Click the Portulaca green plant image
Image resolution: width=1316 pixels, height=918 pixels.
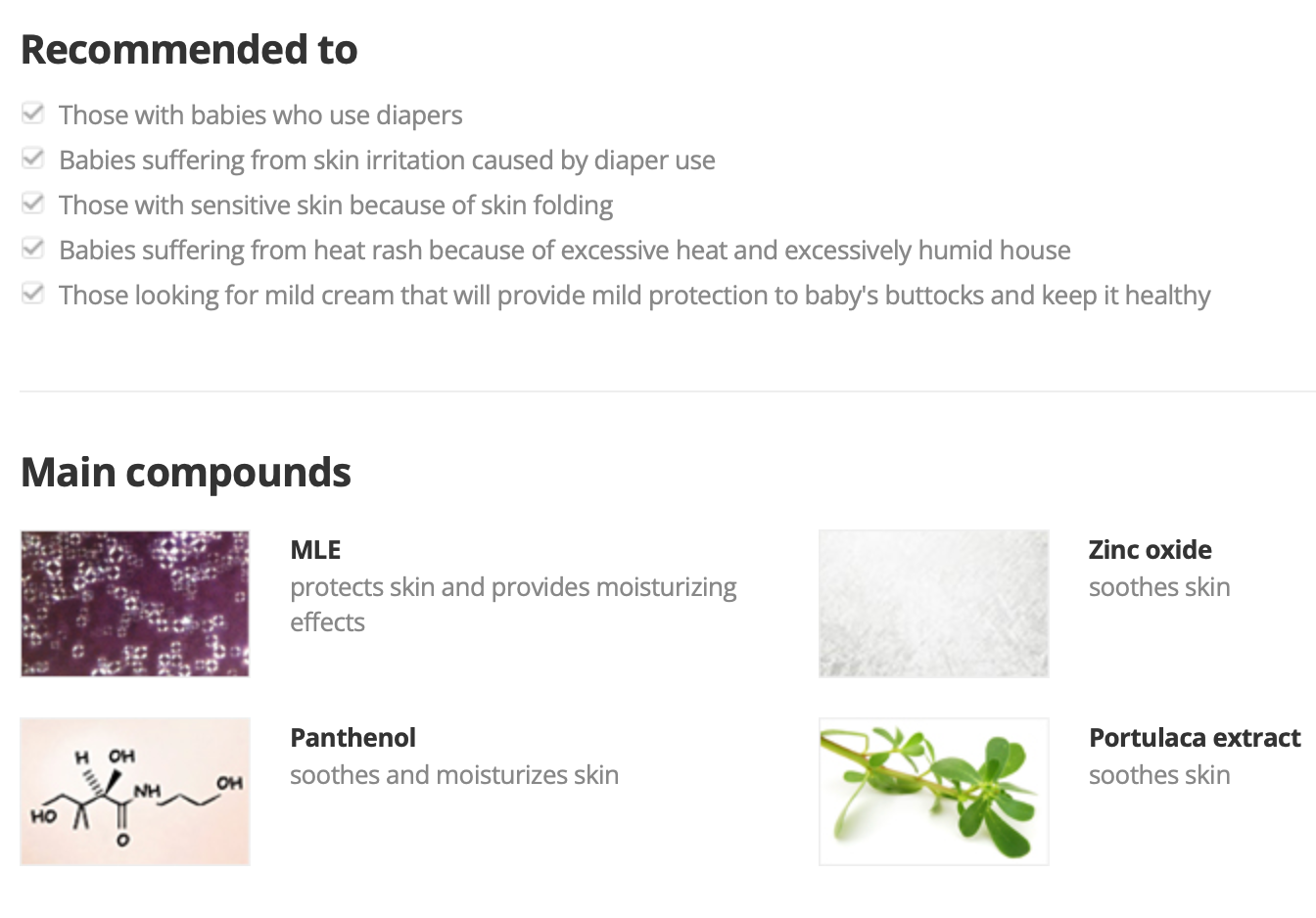[933, 792]
